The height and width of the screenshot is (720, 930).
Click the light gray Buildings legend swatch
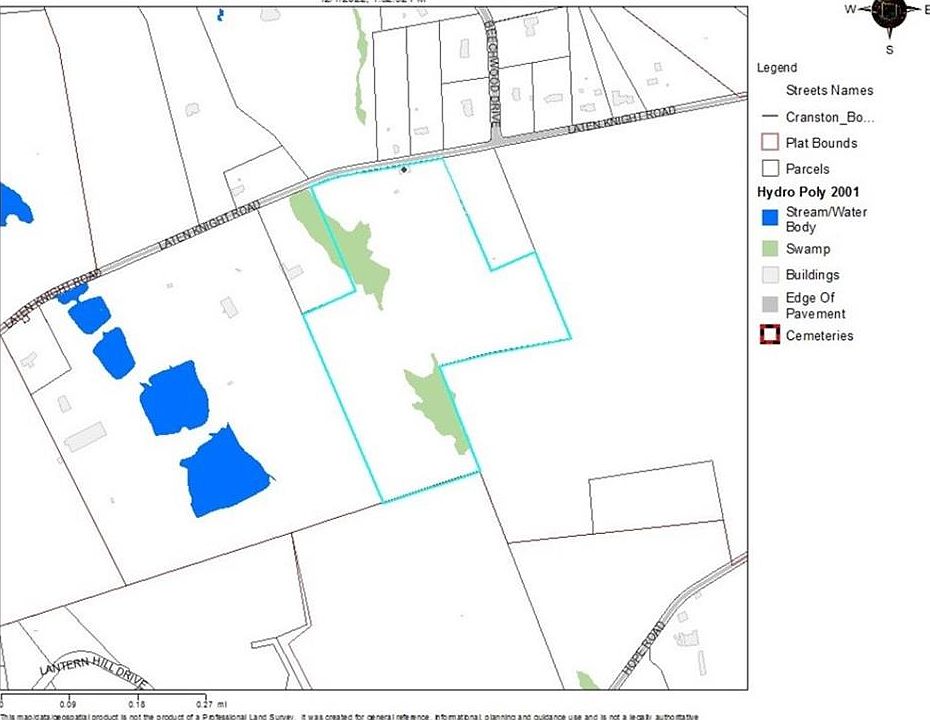[770, 275]
